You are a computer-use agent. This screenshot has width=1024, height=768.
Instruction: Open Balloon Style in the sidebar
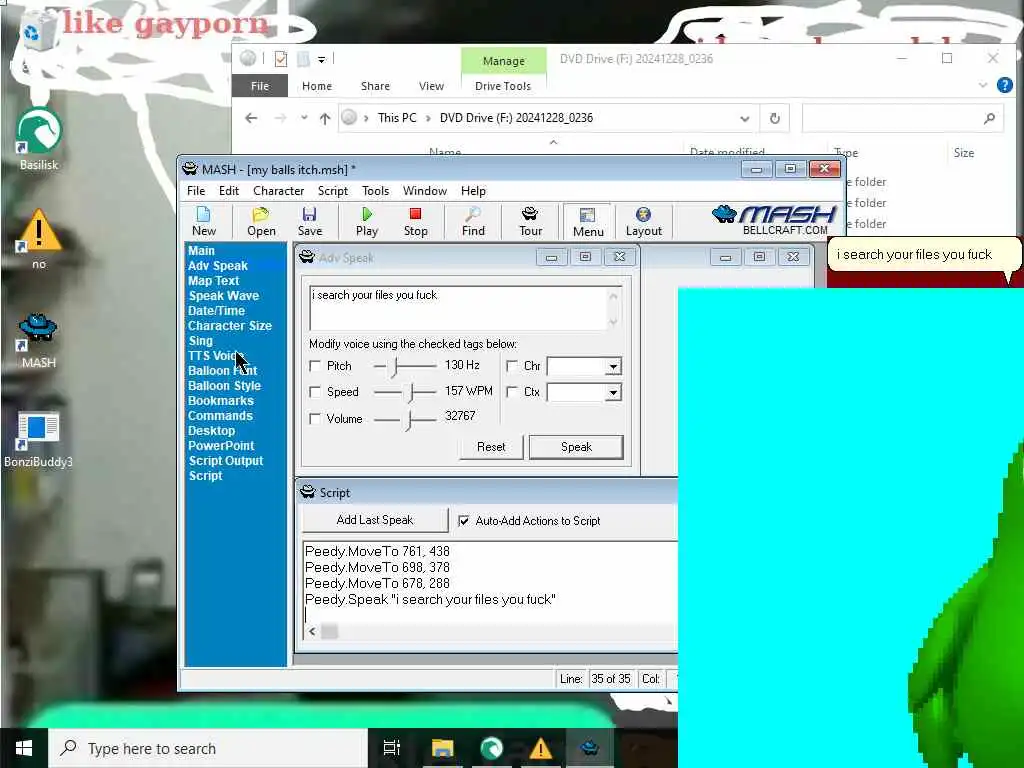[x=224, y=385]
